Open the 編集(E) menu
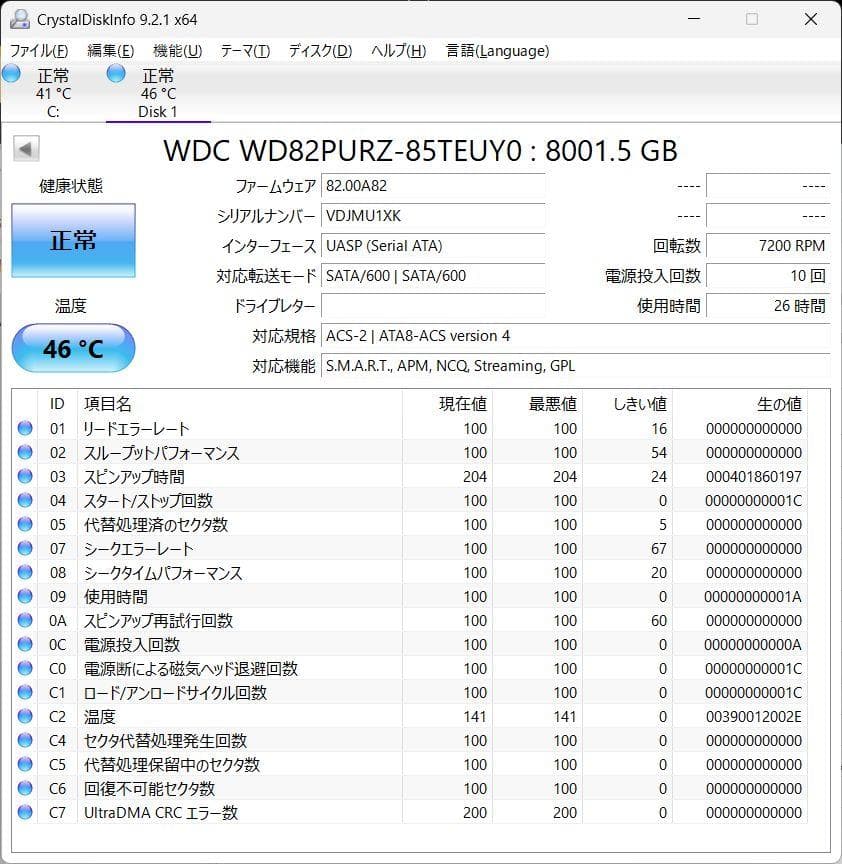This screenshot has height=864, width=842. [x=110, y=51]
